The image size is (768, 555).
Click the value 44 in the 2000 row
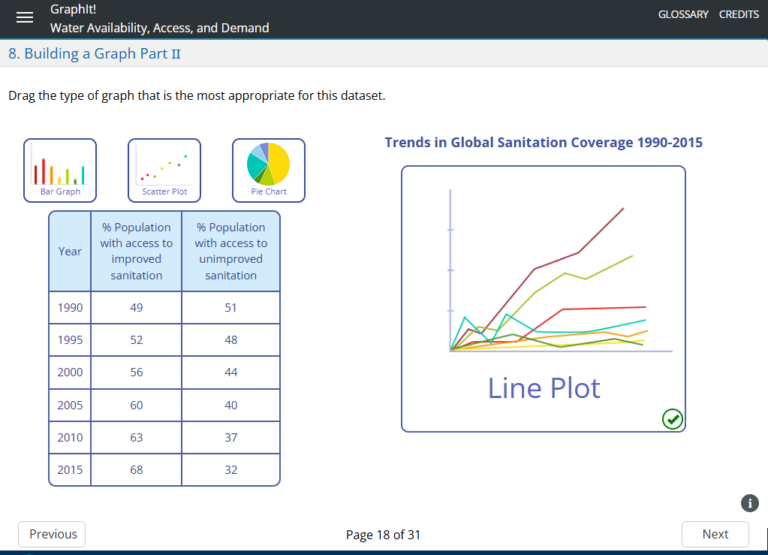(231, 372)
